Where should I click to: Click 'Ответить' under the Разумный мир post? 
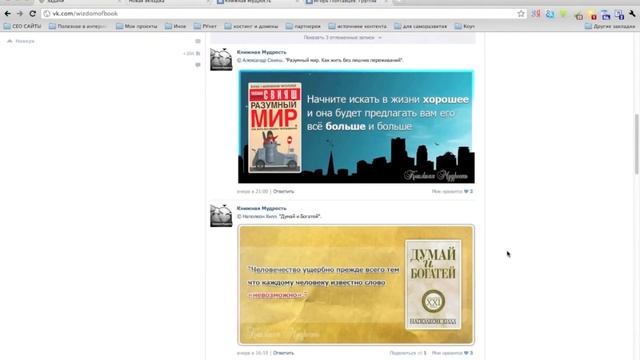(x=283, y=191)
